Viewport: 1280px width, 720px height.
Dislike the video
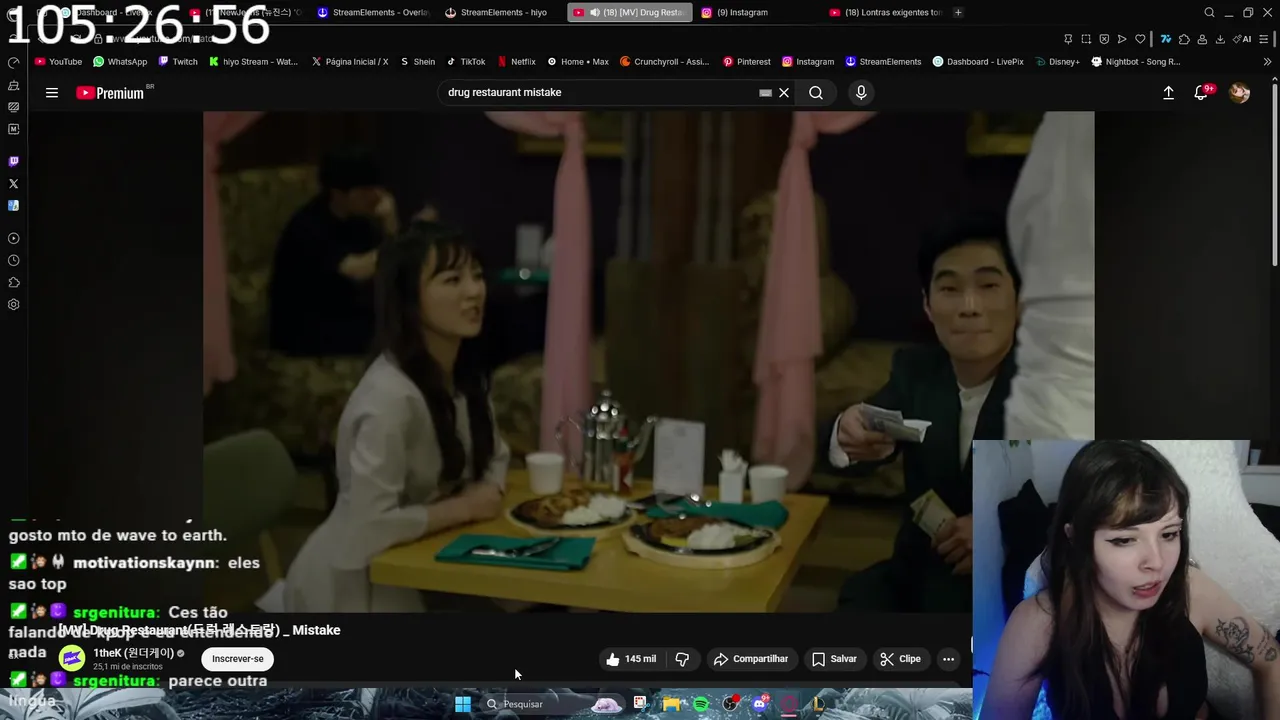682,659
